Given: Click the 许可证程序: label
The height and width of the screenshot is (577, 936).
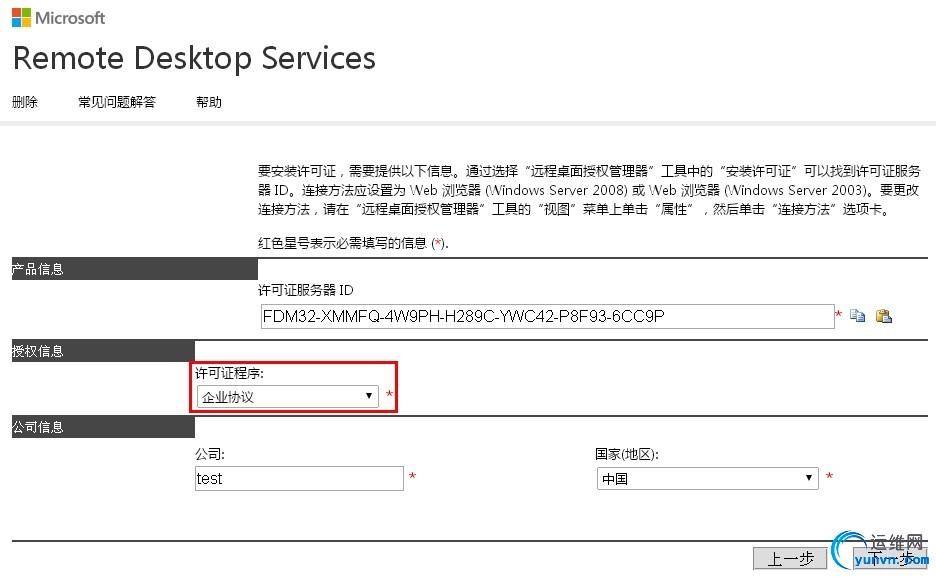Looking at the screenshot, I should [x=229, y=373].
